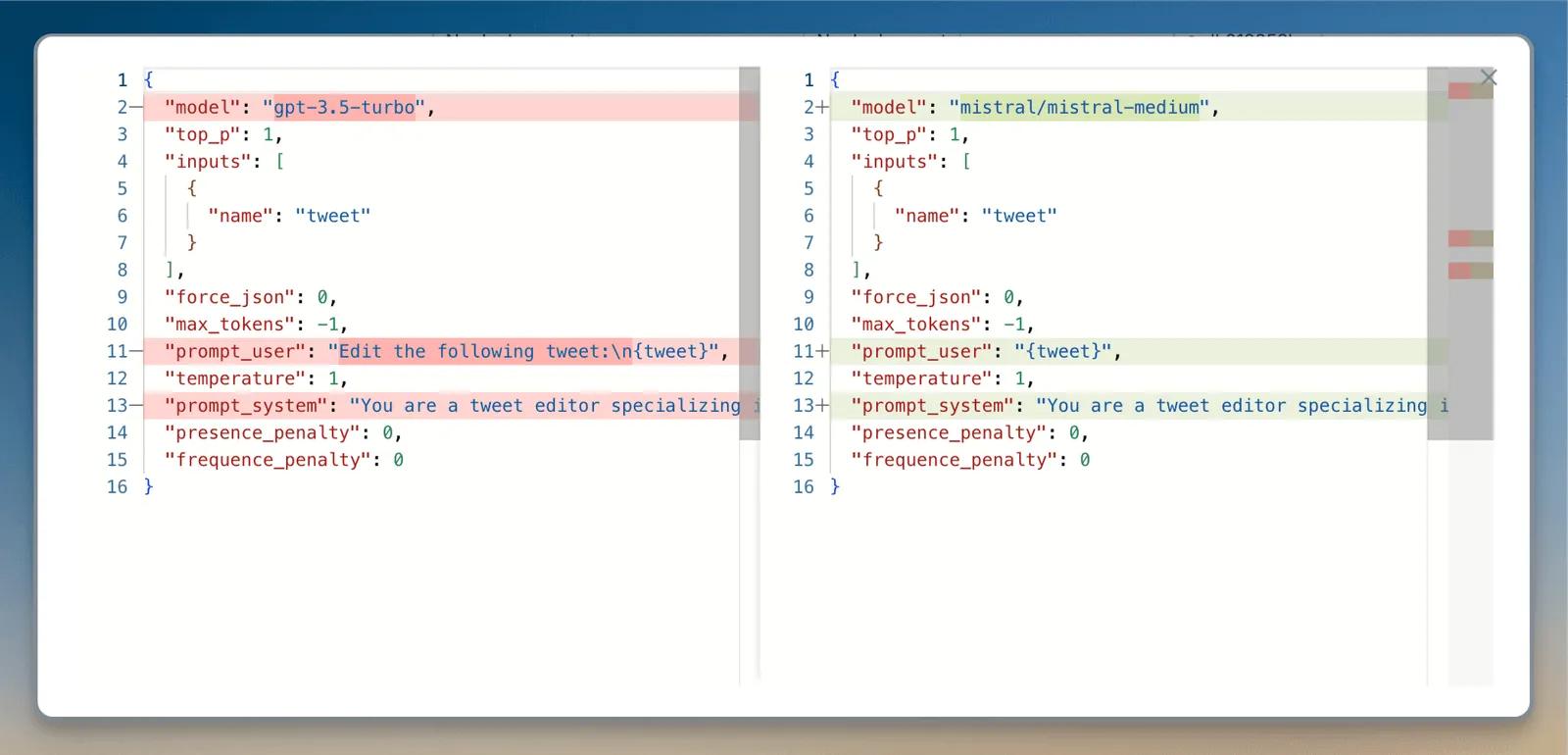Click "force_json": 0 in right pane
The height and width of the screenshot is (755, 1568).
tap(937, 297)
